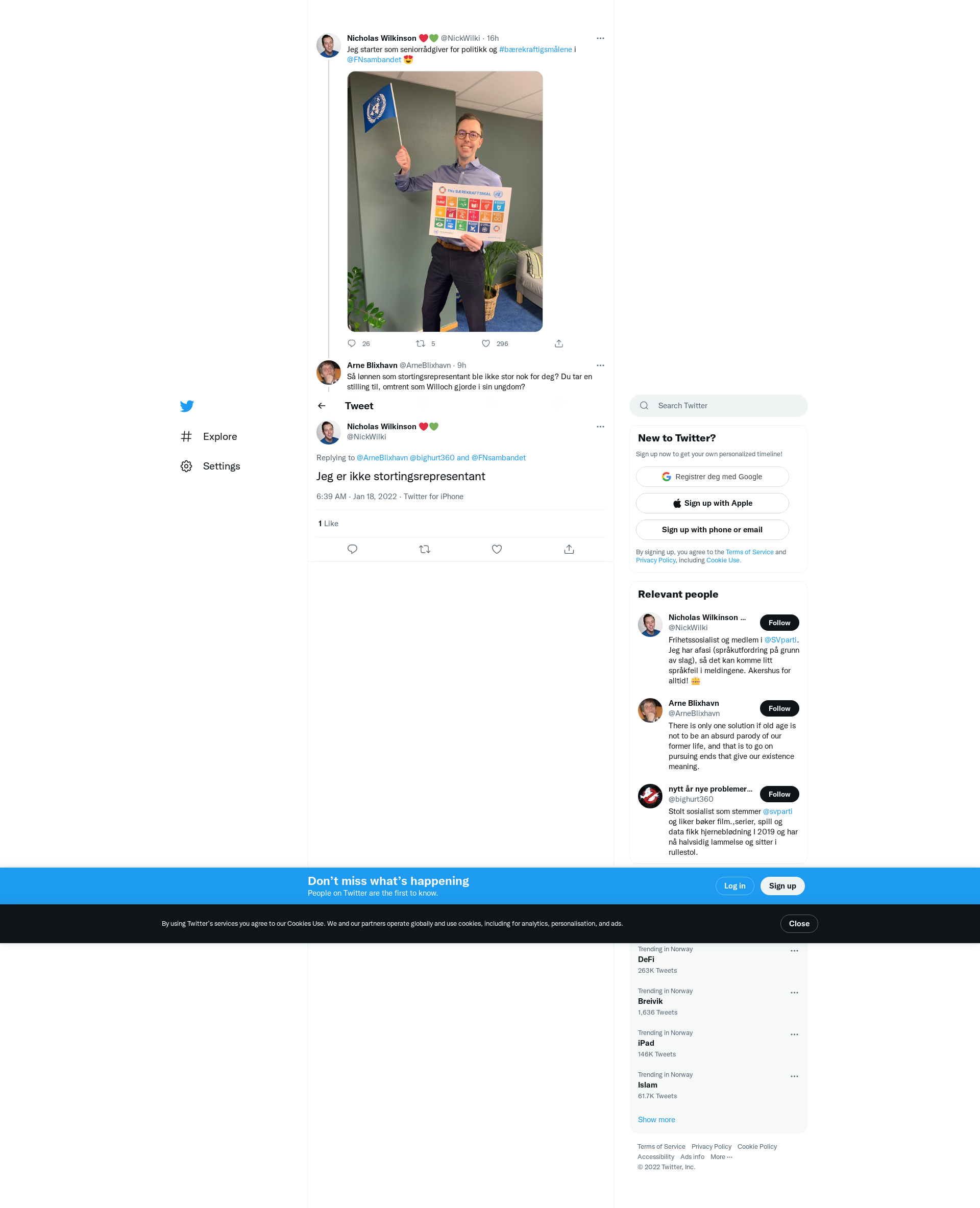Screen dimensions: 980x1208
Task: Reply to the main tweet via comment icon
Action: click(352, 549)
